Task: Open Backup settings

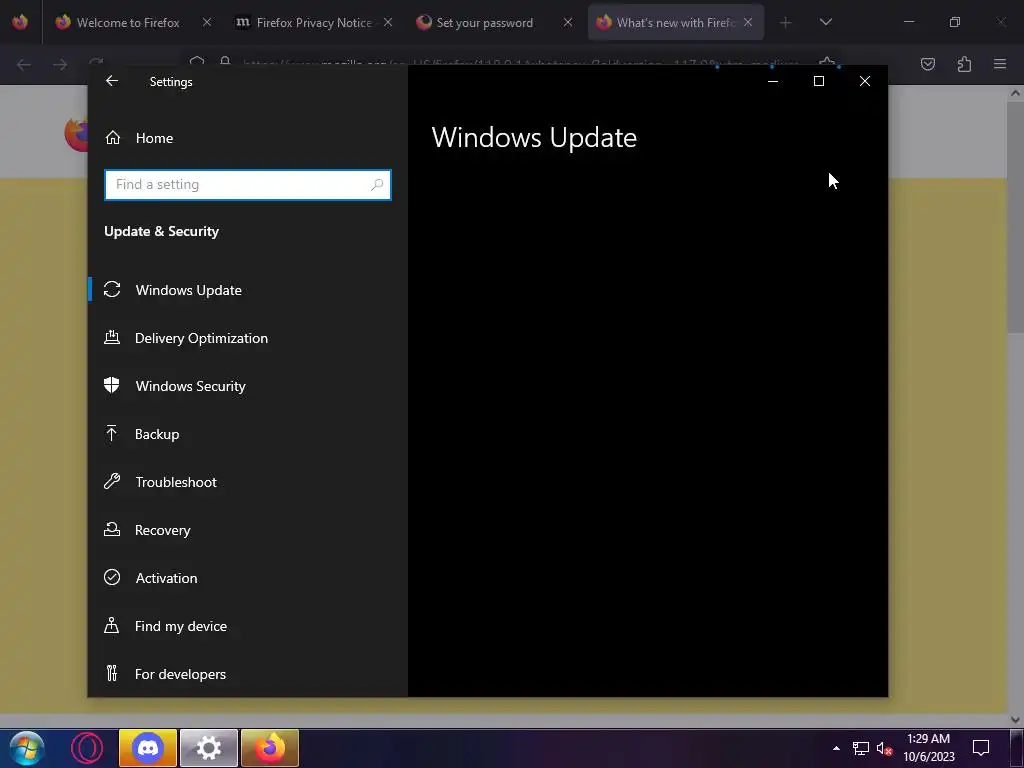Action: pyautogui.click(x=248, y=434)
